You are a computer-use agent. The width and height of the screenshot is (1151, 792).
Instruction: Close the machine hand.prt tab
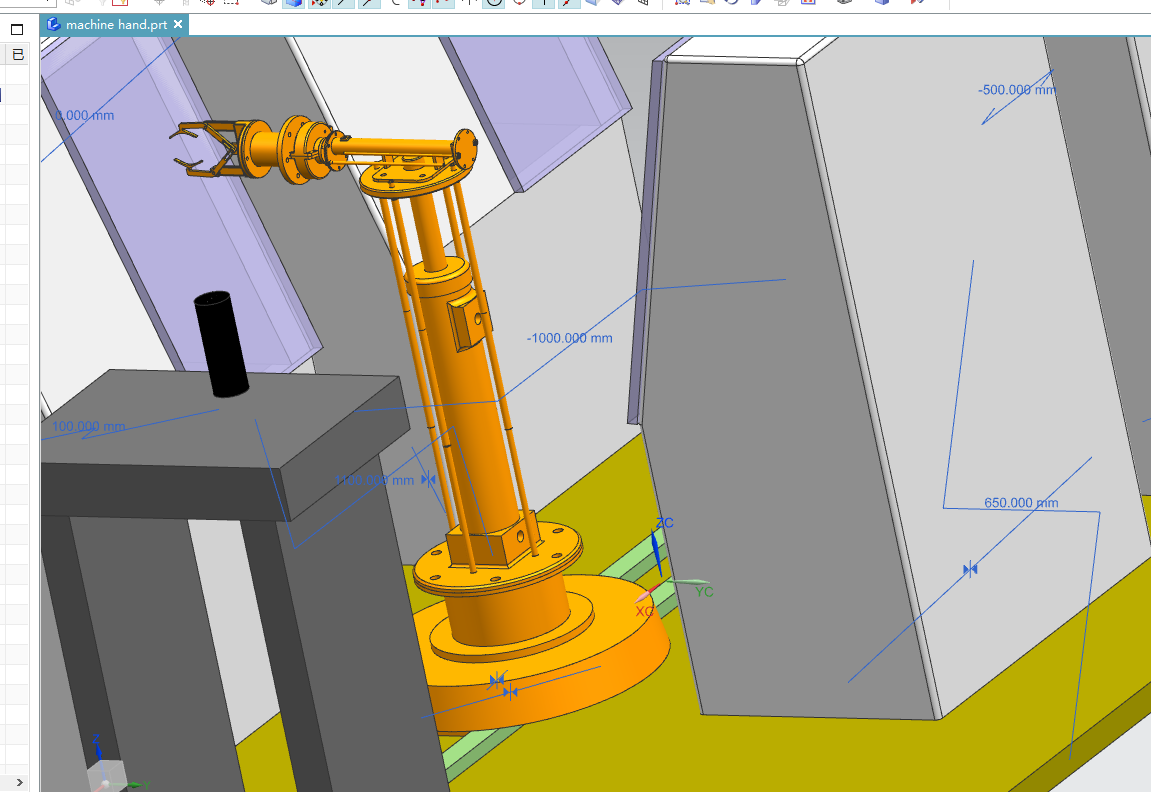(178, 24)
